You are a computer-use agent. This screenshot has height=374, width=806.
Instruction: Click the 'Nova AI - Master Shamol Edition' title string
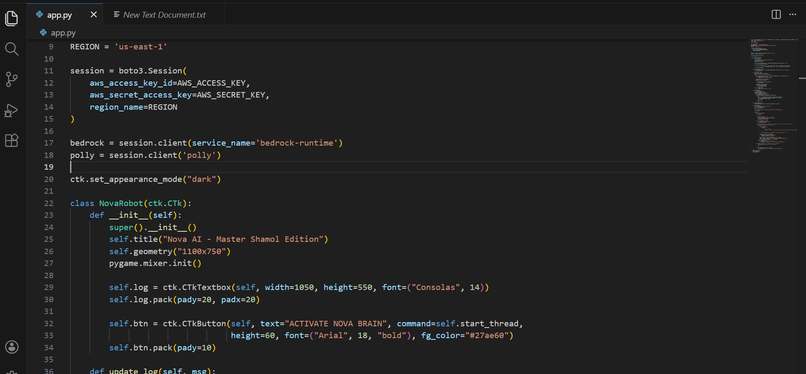243,239
